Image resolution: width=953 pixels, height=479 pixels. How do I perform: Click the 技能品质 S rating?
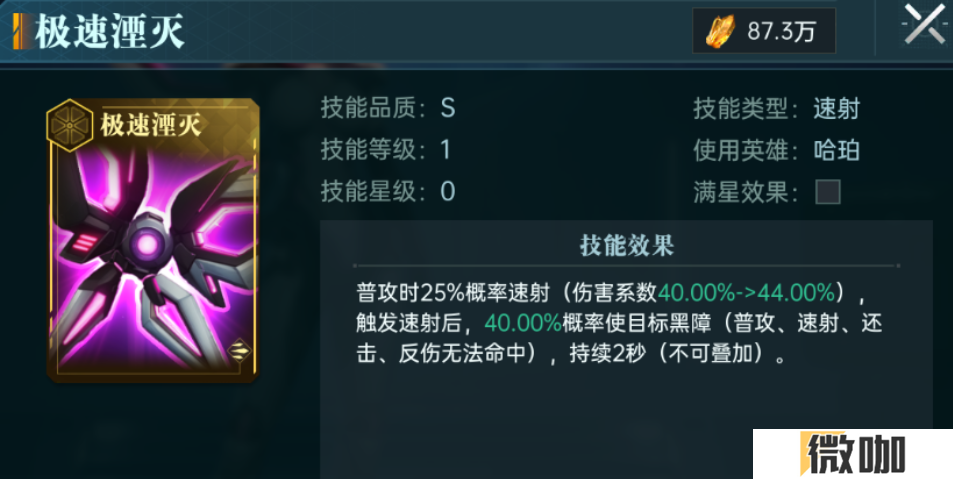[448, 109]
